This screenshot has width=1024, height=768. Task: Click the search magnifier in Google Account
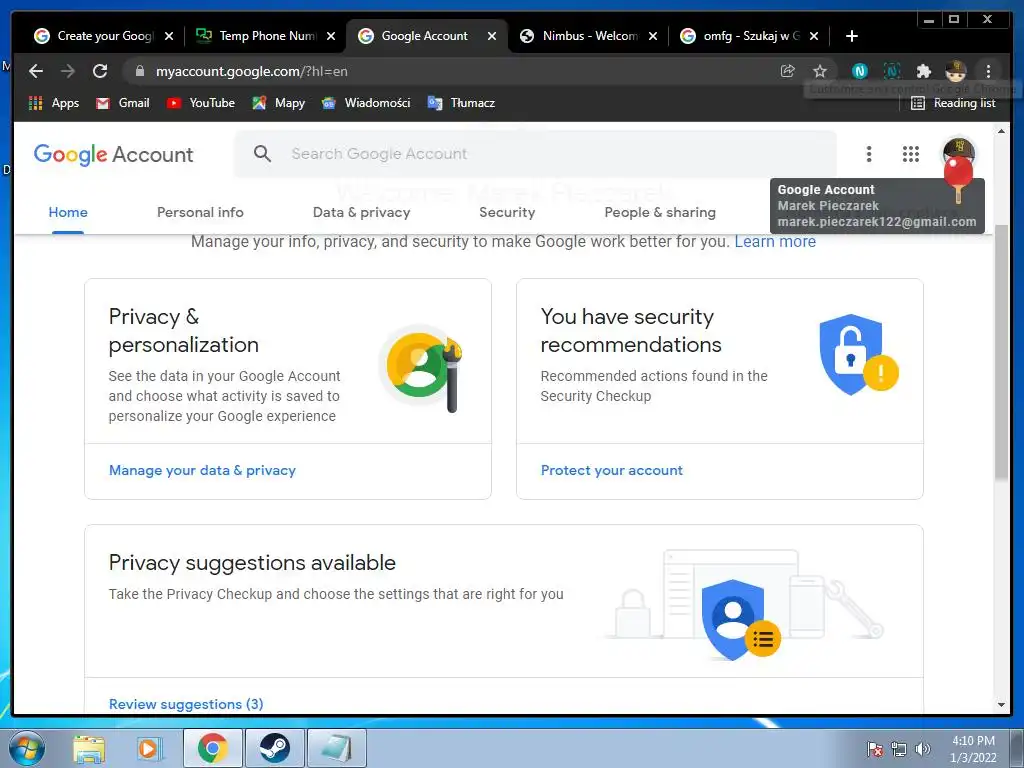[x=263, y=153]
